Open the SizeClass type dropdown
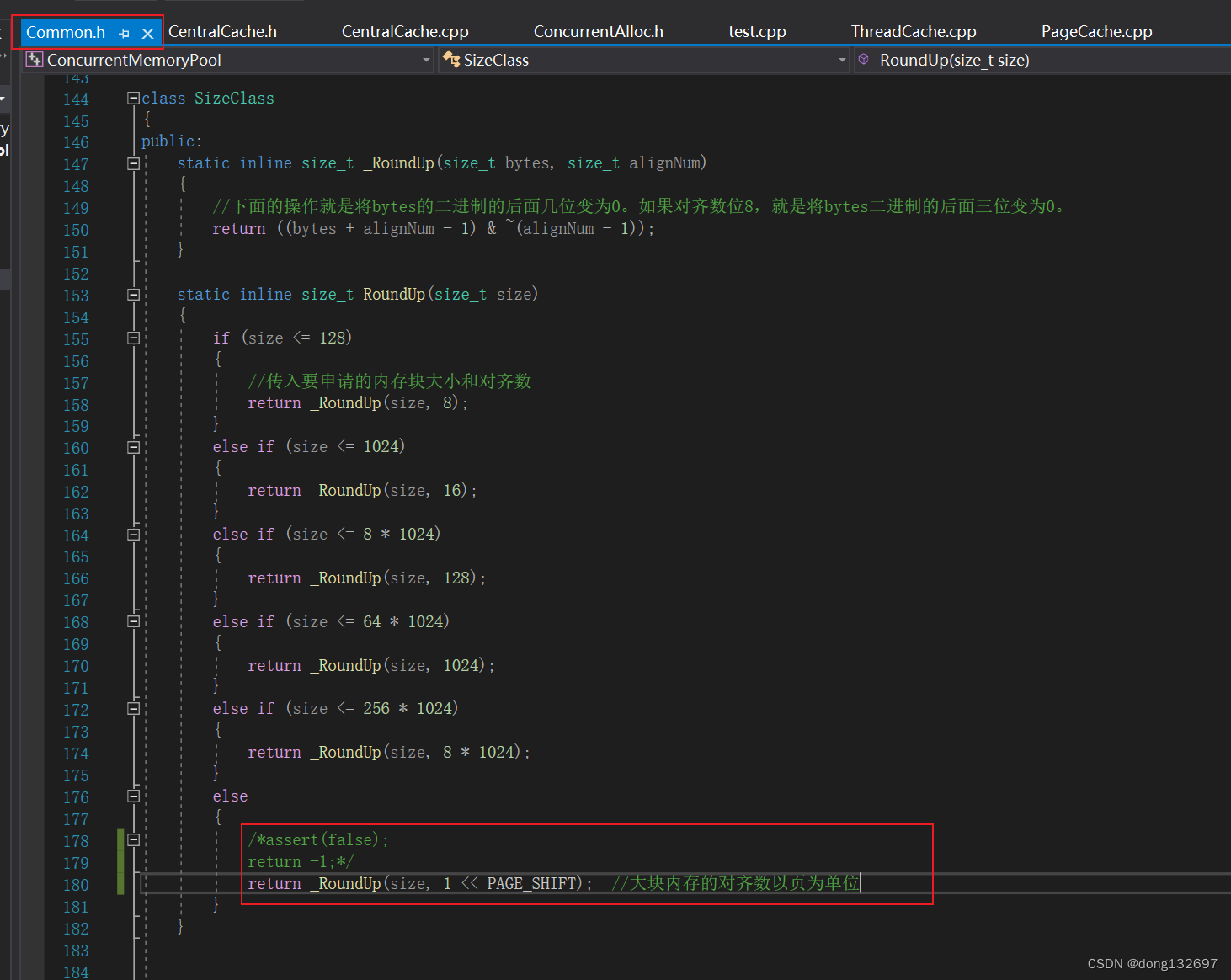The height and width of the screenshot is (980, 1231). click(842, 60)
